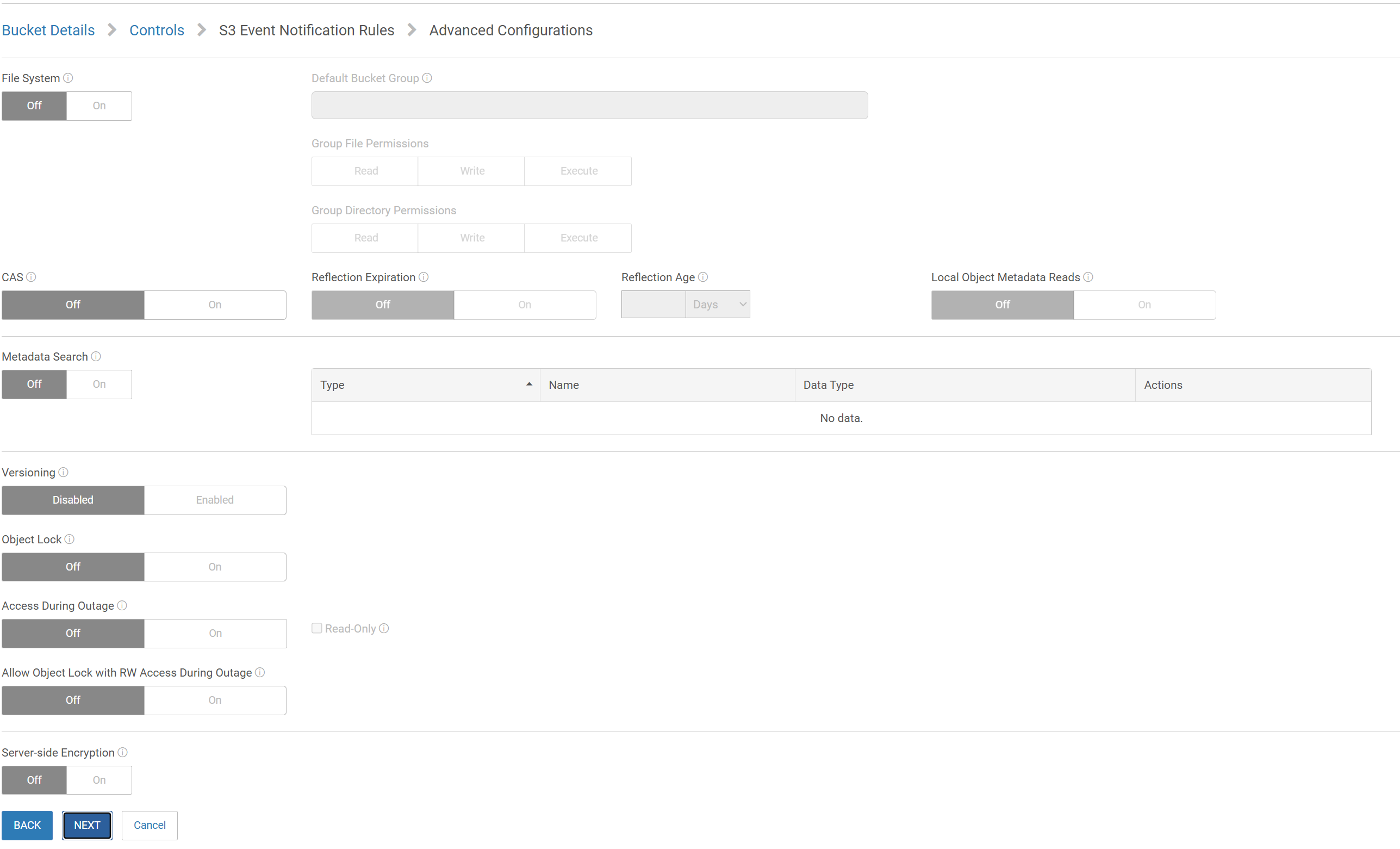The height and width of the screenshot is (849, 1400).
Task: Click the NEXT button
Action: point(87,825)
